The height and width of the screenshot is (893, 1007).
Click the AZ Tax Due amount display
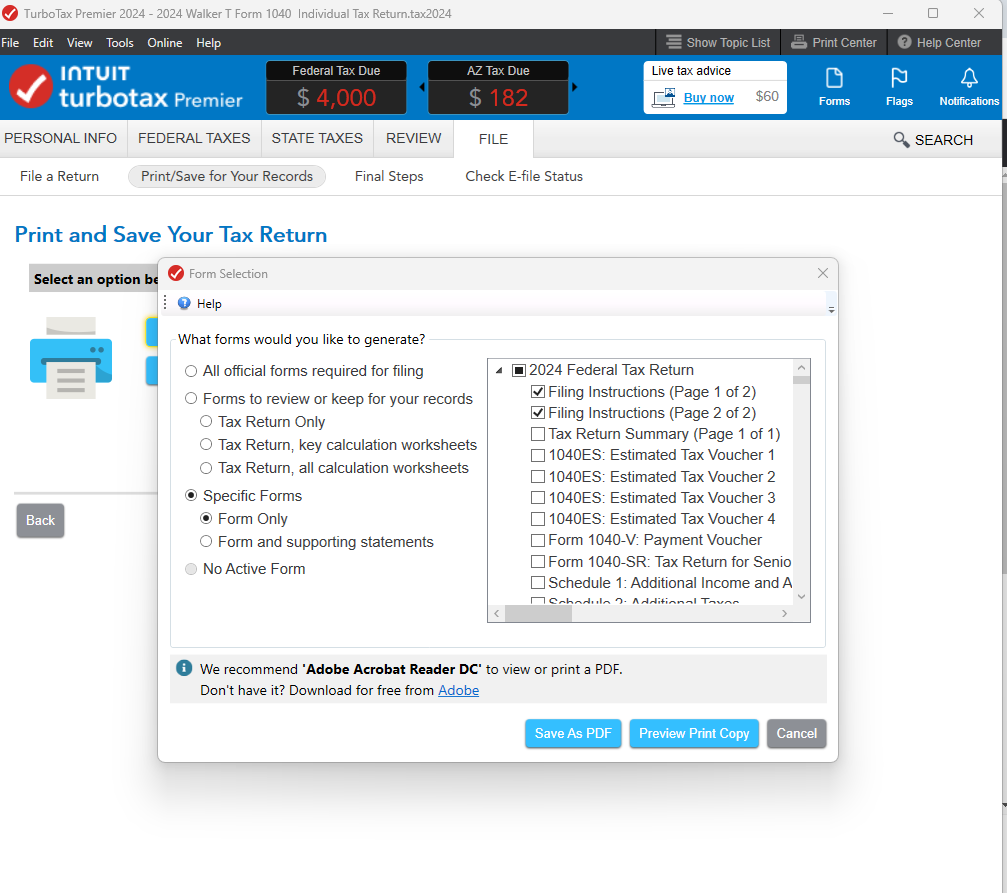tap(498, 98)
